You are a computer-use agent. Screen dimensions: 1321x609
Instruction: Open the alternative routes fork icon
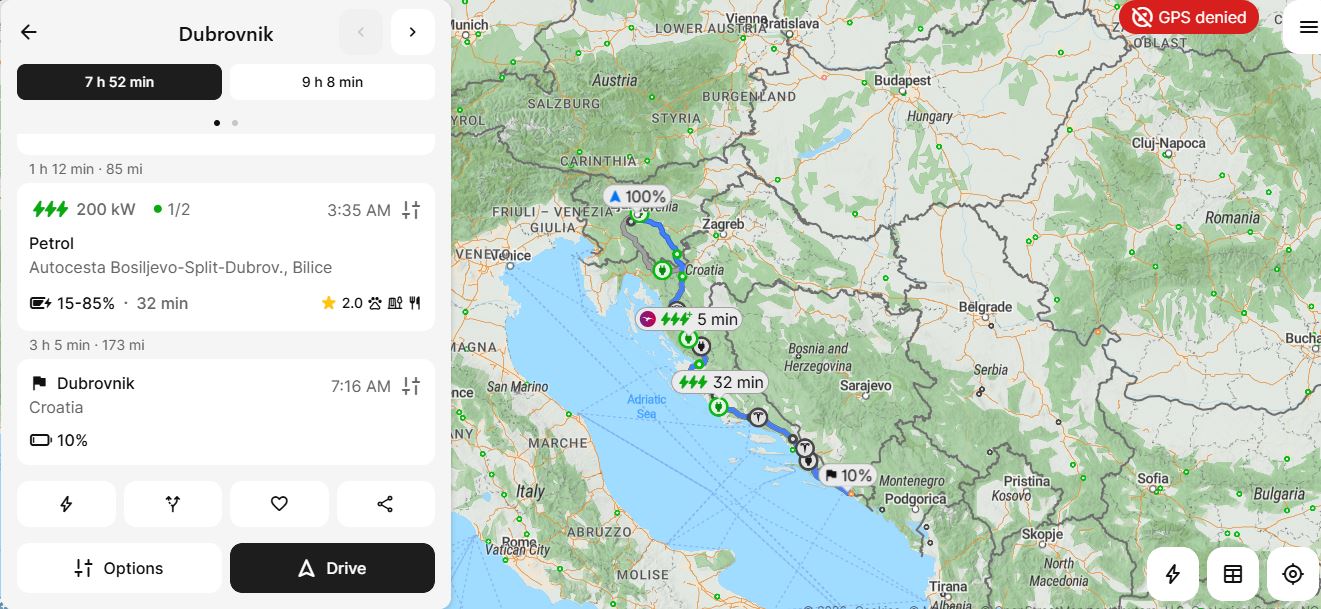coord(173,504)
